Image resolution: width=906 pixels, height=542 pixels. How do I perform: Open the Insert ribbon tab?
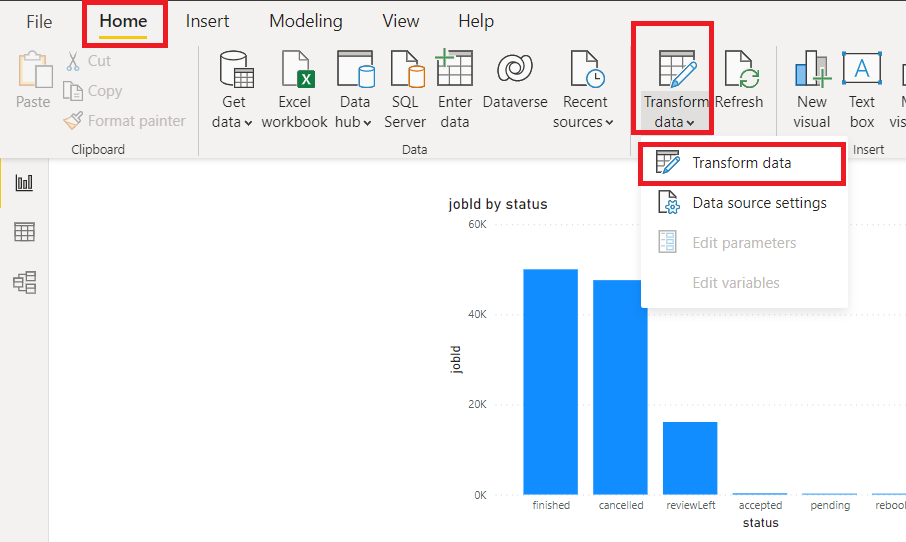pyautogui.click(x=207, y=21)
